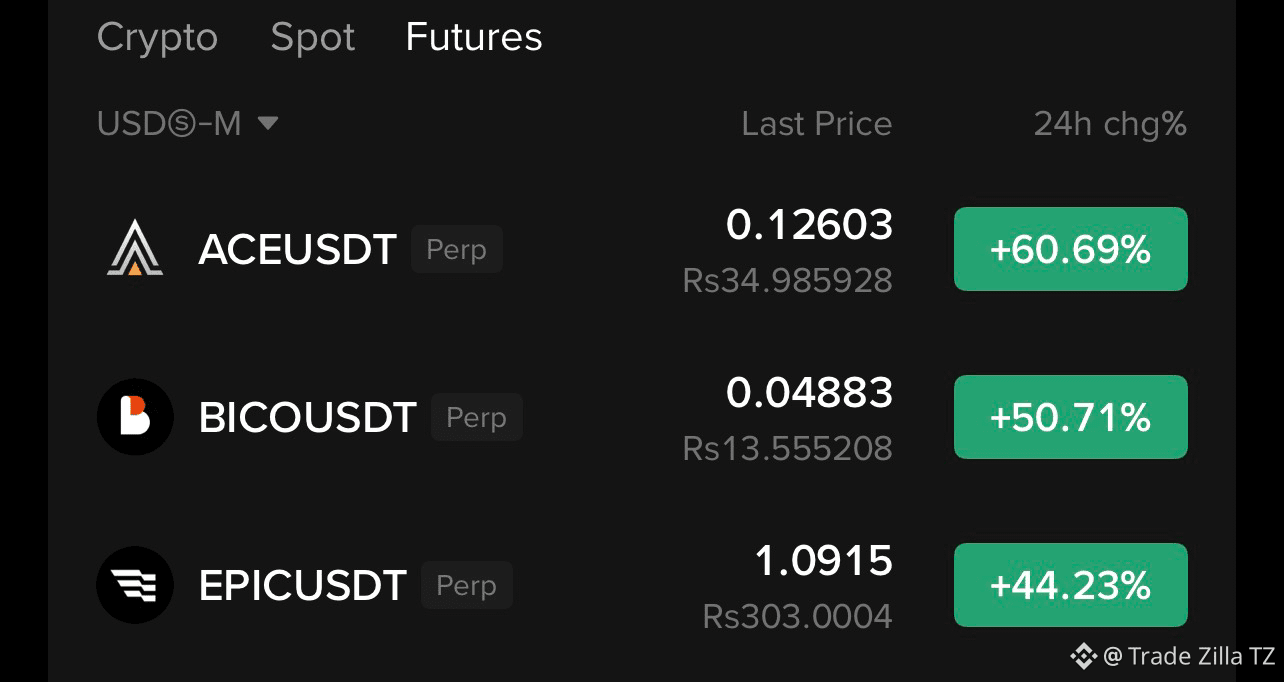Switch to the Crypto tab

(x=157, y=38)
